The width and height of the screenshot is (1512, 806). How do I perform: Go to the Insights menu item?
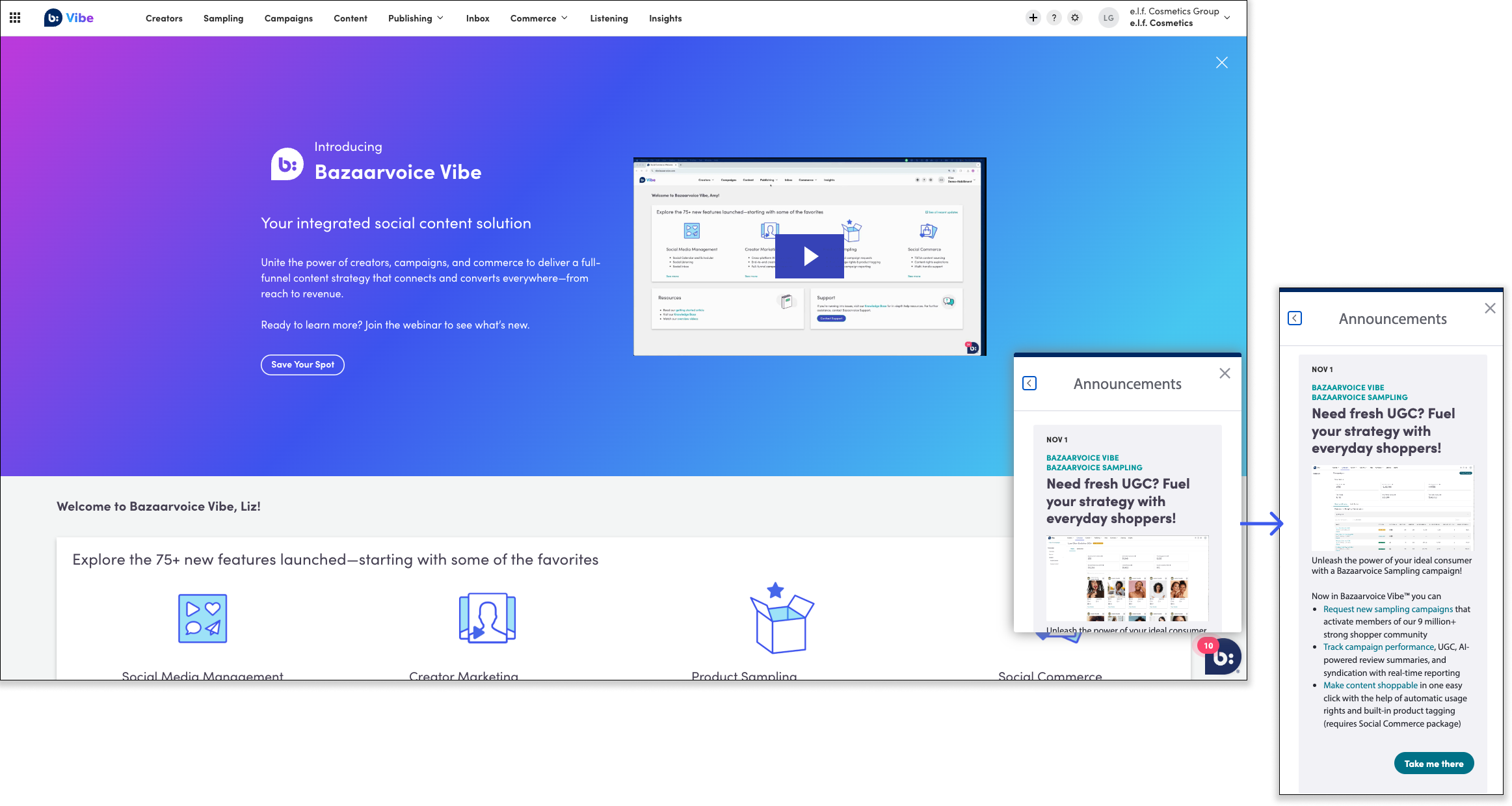click(665, 18)
